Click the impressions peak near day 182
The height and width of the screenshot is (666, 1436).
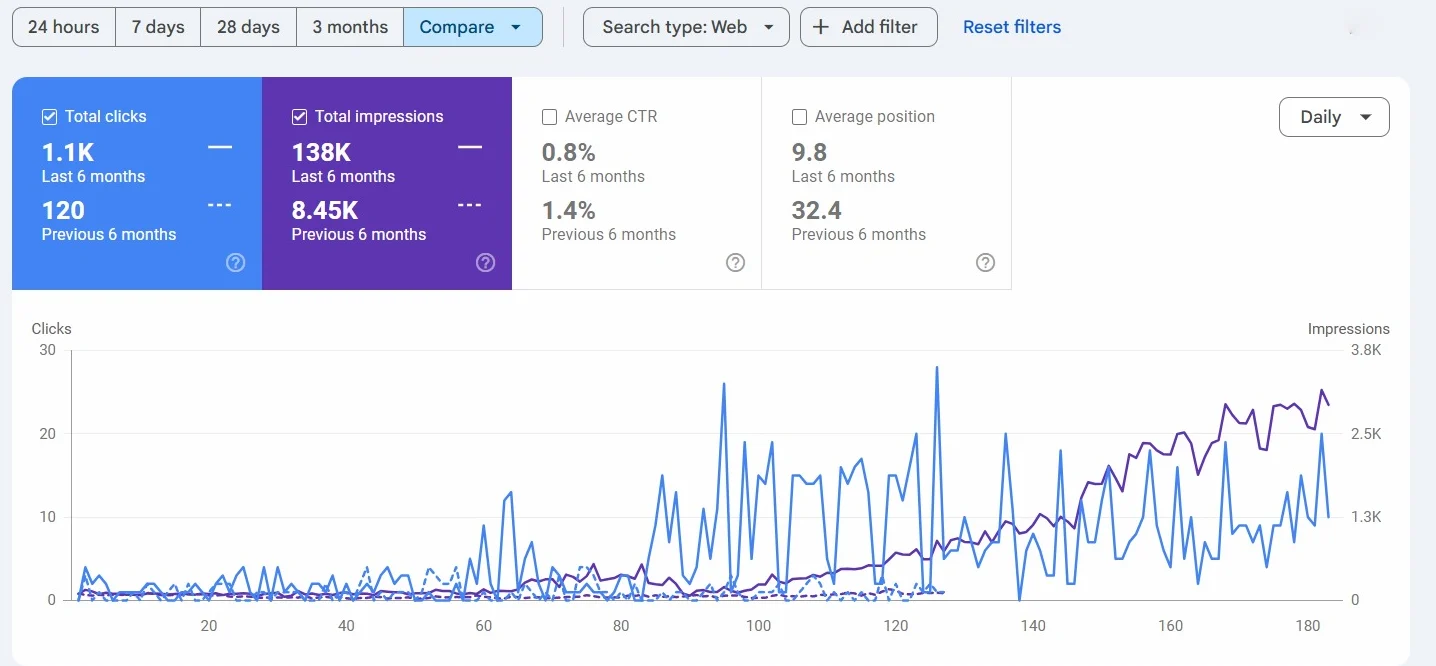point(1322,390)
